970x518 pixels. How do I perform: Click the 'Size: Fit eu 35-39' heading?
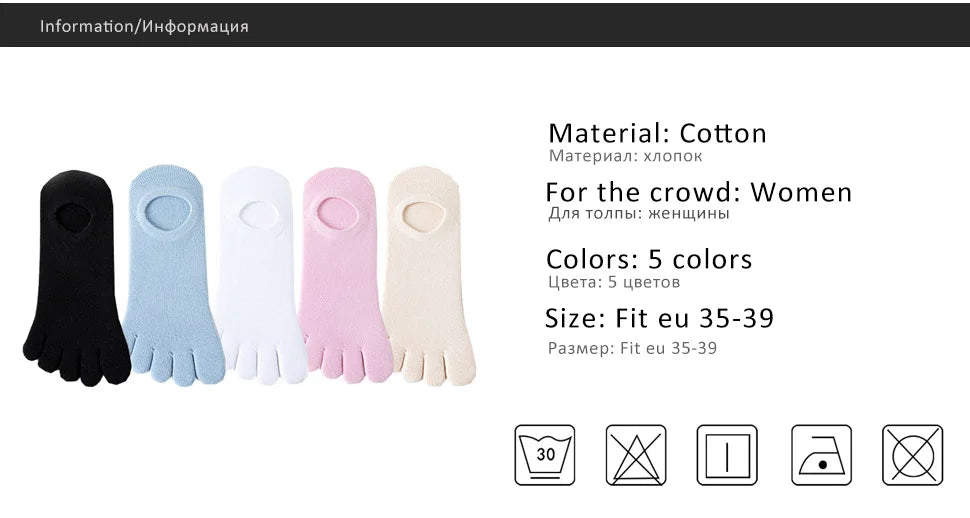659,319
